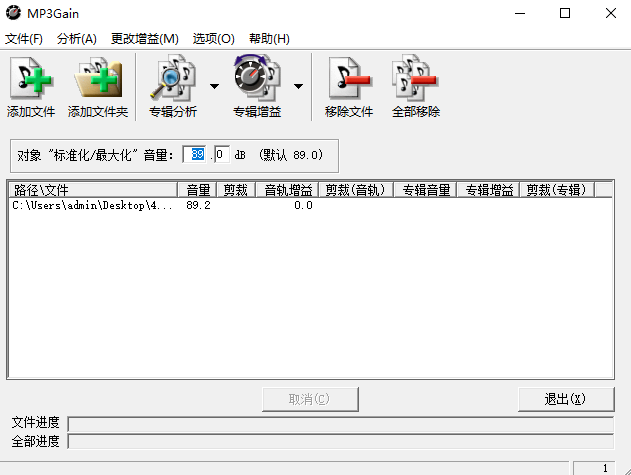Click the target volume integer field showing 89
The image size is (631, 475).
195,155
